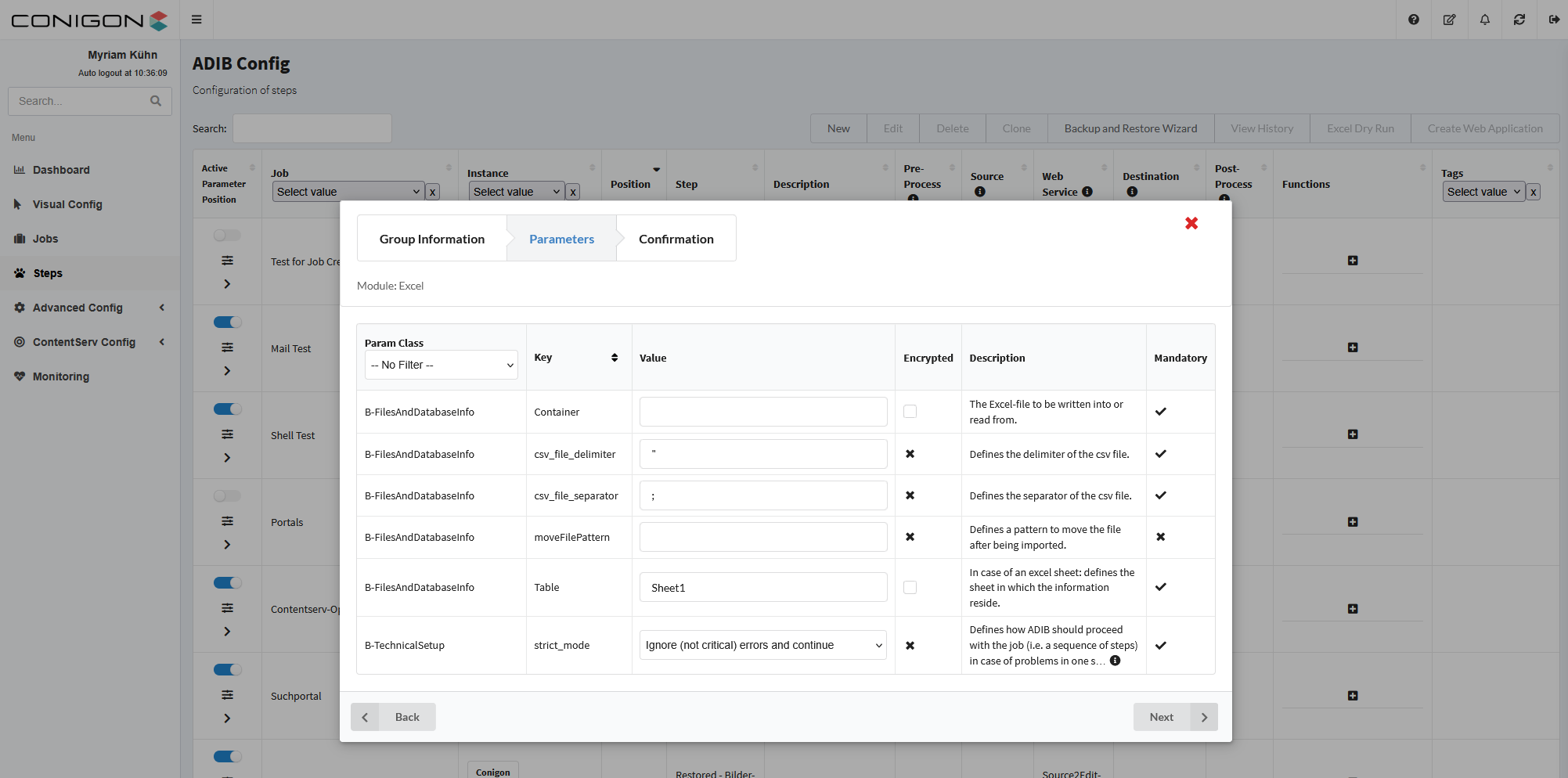Click the Container value input field
The height and width of the screenshot is (778, 1568).
point(762,412)
